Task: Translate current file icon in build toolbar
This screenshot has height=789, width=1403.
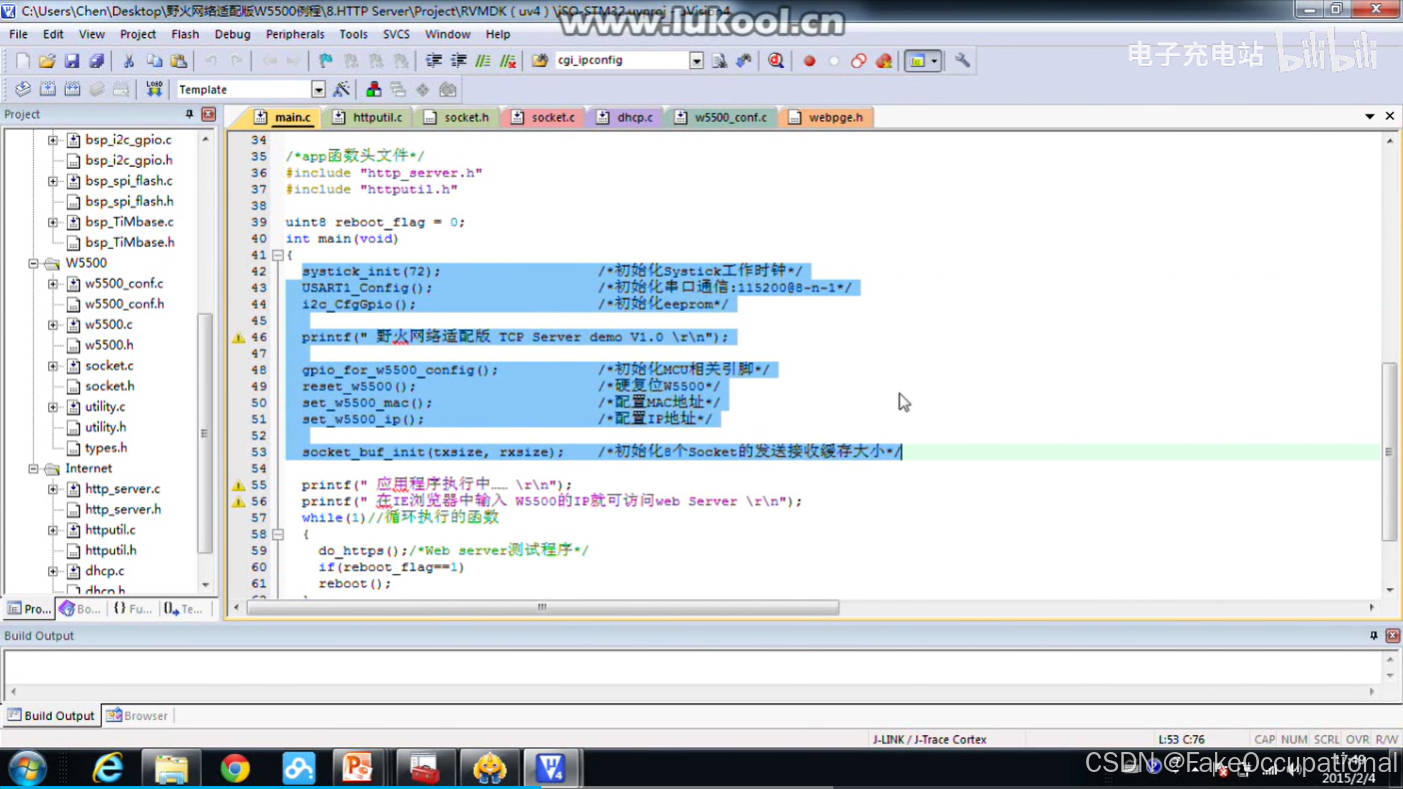Action: [22, 90]
